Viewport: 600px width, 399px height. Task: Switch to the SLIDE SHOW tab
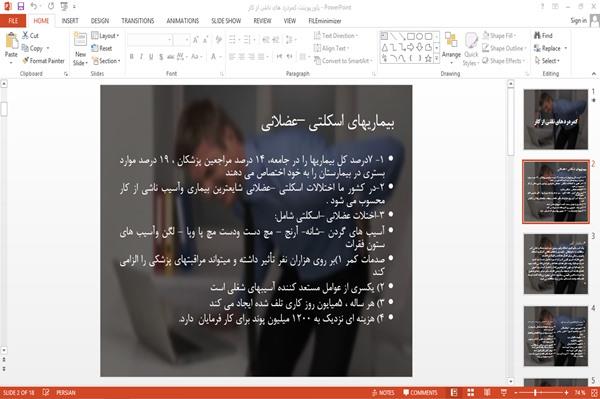pyautogui.click(x=226, y=21)
